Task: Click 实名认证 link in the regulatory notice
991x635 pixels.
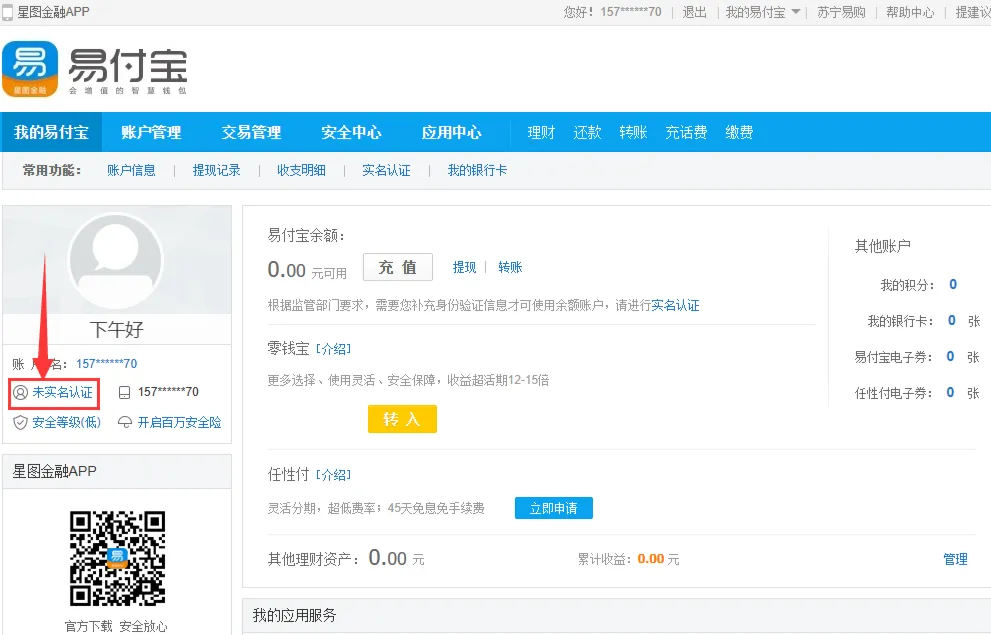Action: [x=675, y=306]
